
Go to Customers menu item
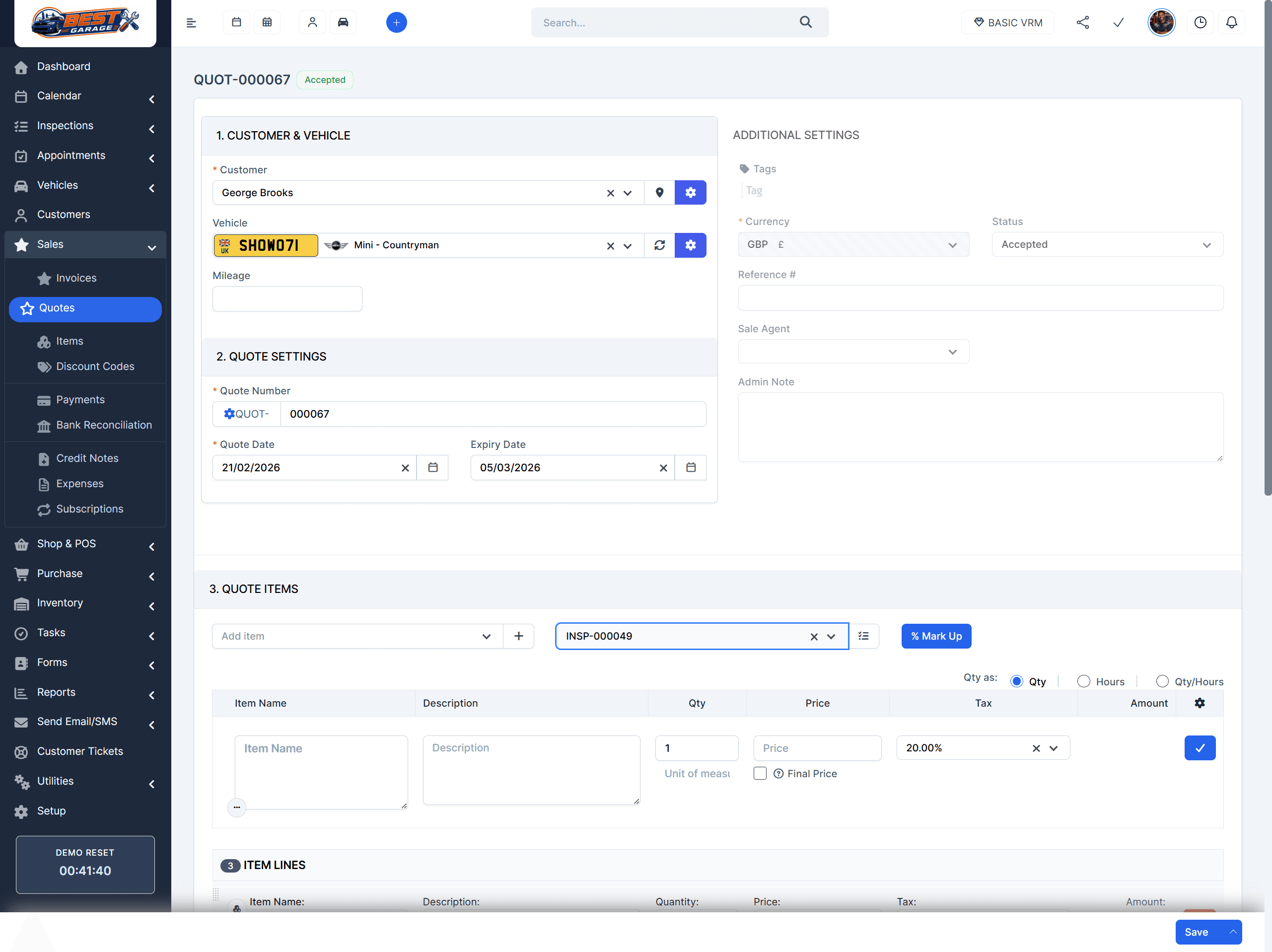[63, 215]
